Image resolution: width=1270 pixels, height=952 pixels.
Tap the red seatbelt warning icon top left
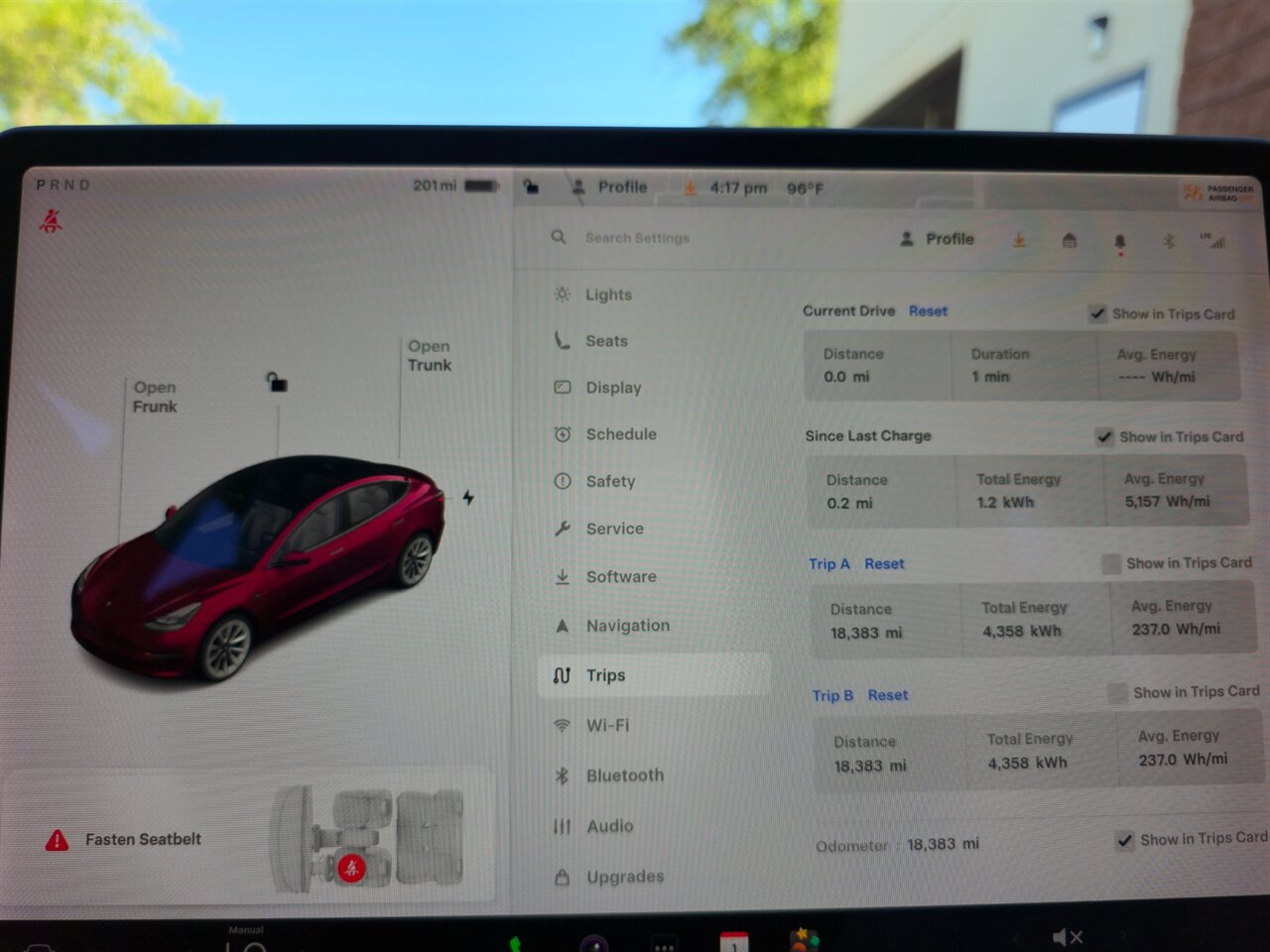coord(50,220)
